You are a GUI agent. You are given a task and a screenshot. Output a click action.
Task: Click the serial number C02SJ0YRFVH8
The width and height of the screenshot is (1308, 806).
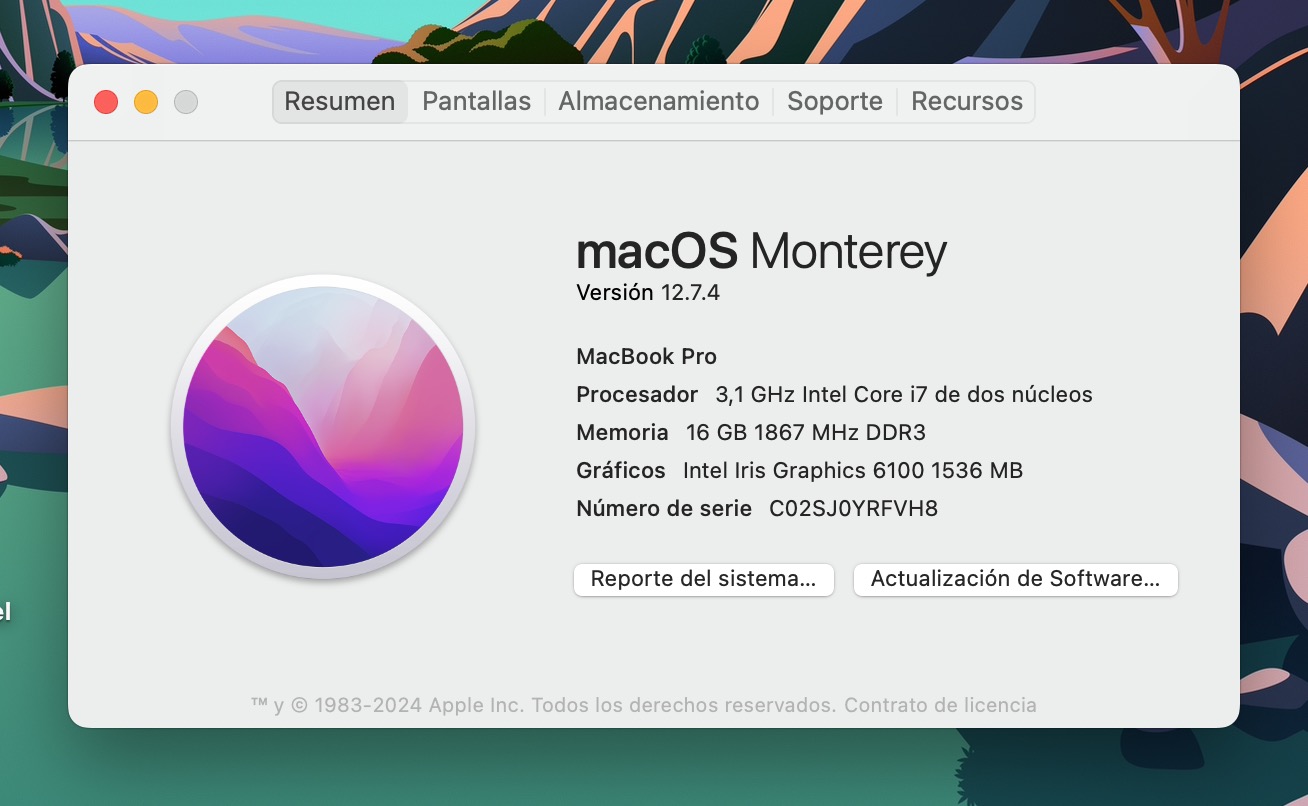[853, 509]
